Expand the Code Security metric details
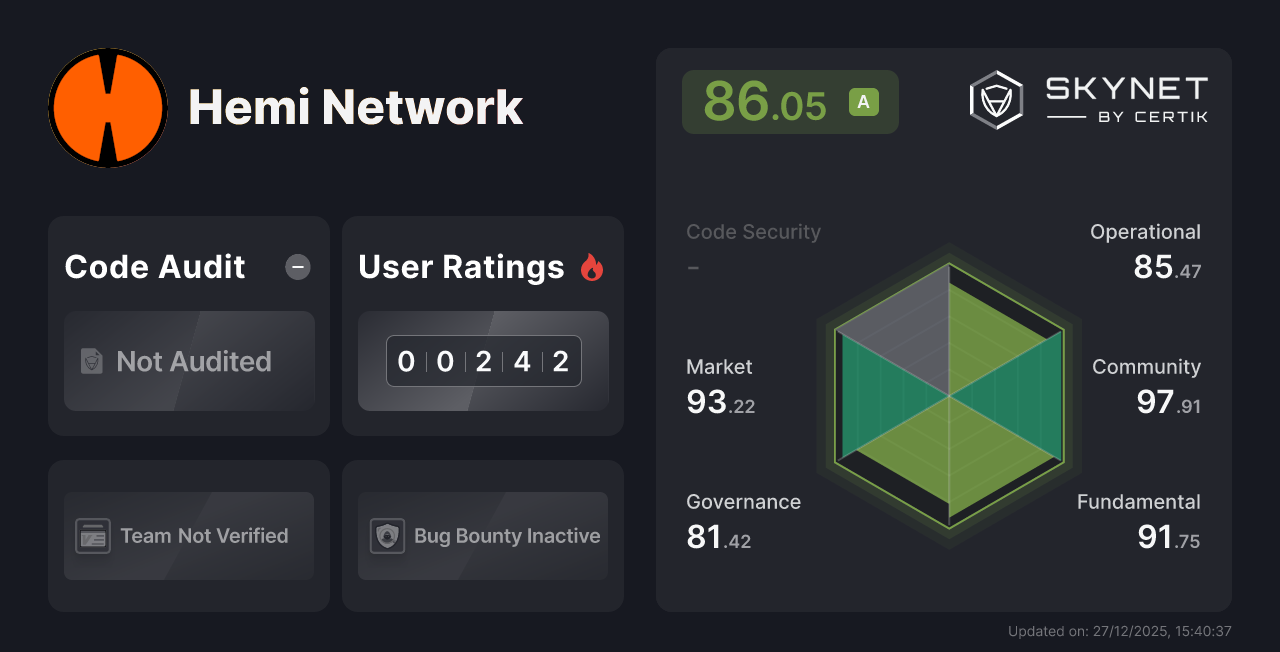This screenshot has width=1280, height=652. (753, 247)
